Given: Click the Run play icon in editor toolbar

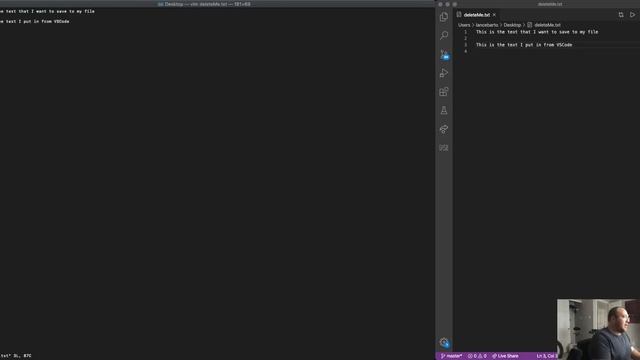Looking at the screenshot, I should tap(632, 15).
